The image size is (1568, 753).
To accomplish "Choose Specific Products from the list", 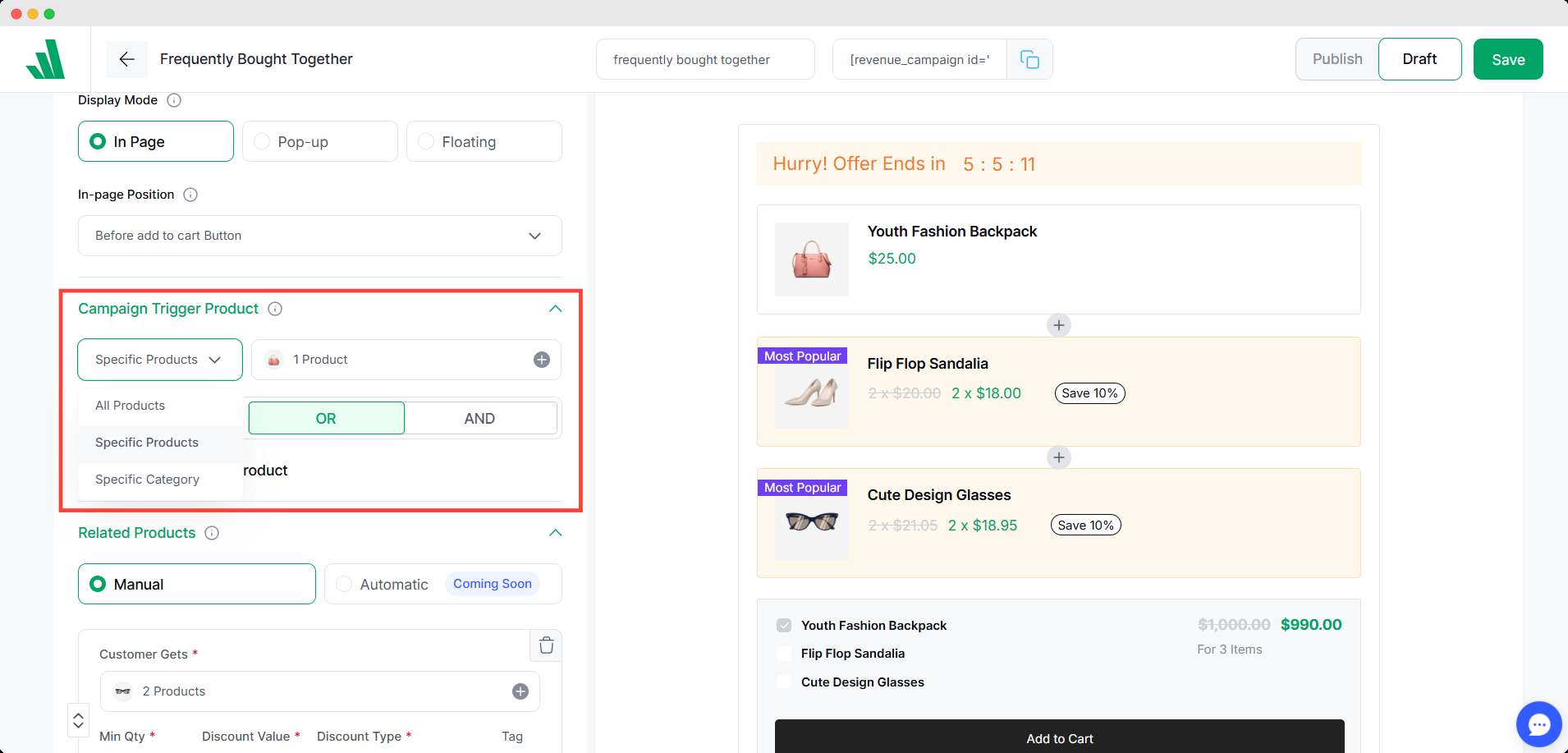I will tap(161, 443).
